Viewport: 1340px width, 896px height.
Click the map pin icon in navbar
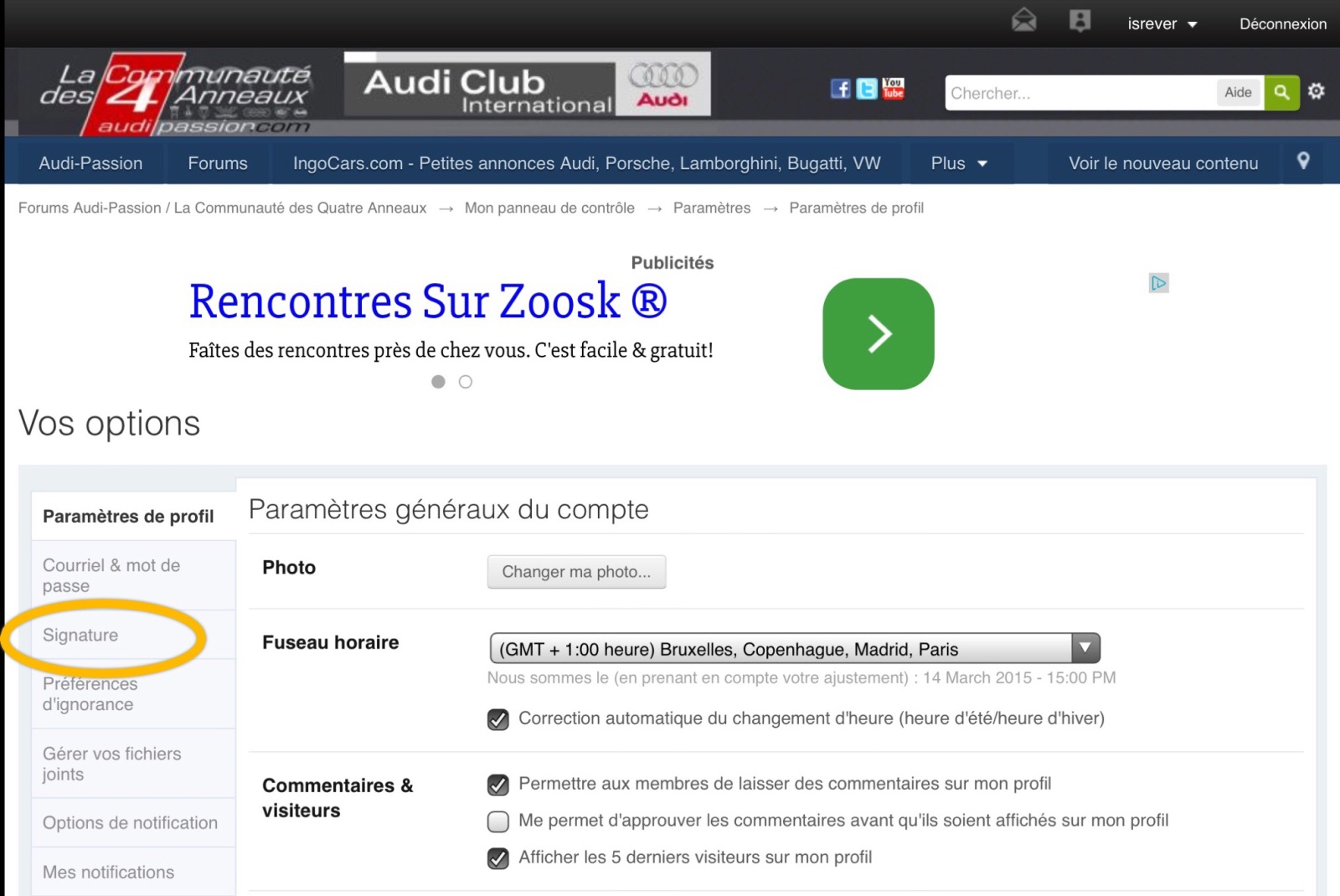(x=1302, y=161)
